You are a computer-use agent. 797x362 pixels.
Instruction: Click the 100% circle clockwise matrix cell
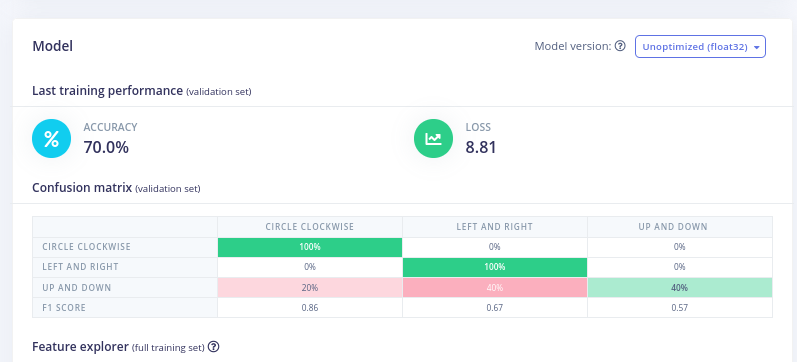(x=310, y=247)
